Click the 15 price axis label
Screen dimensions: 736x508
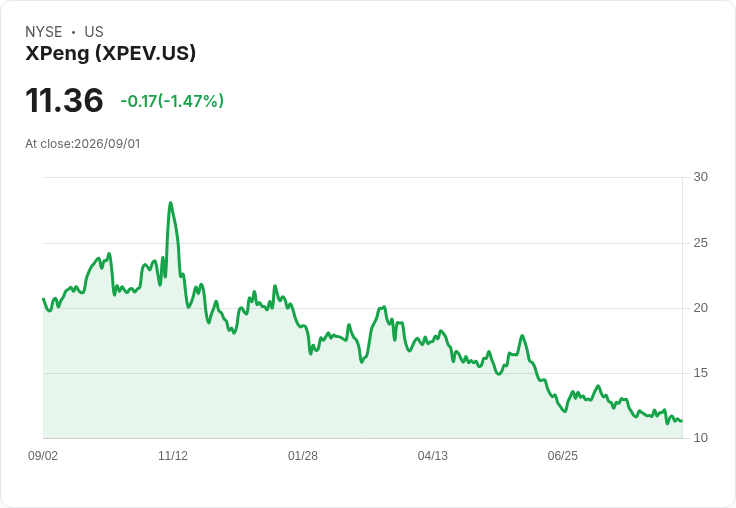[700, 373]
